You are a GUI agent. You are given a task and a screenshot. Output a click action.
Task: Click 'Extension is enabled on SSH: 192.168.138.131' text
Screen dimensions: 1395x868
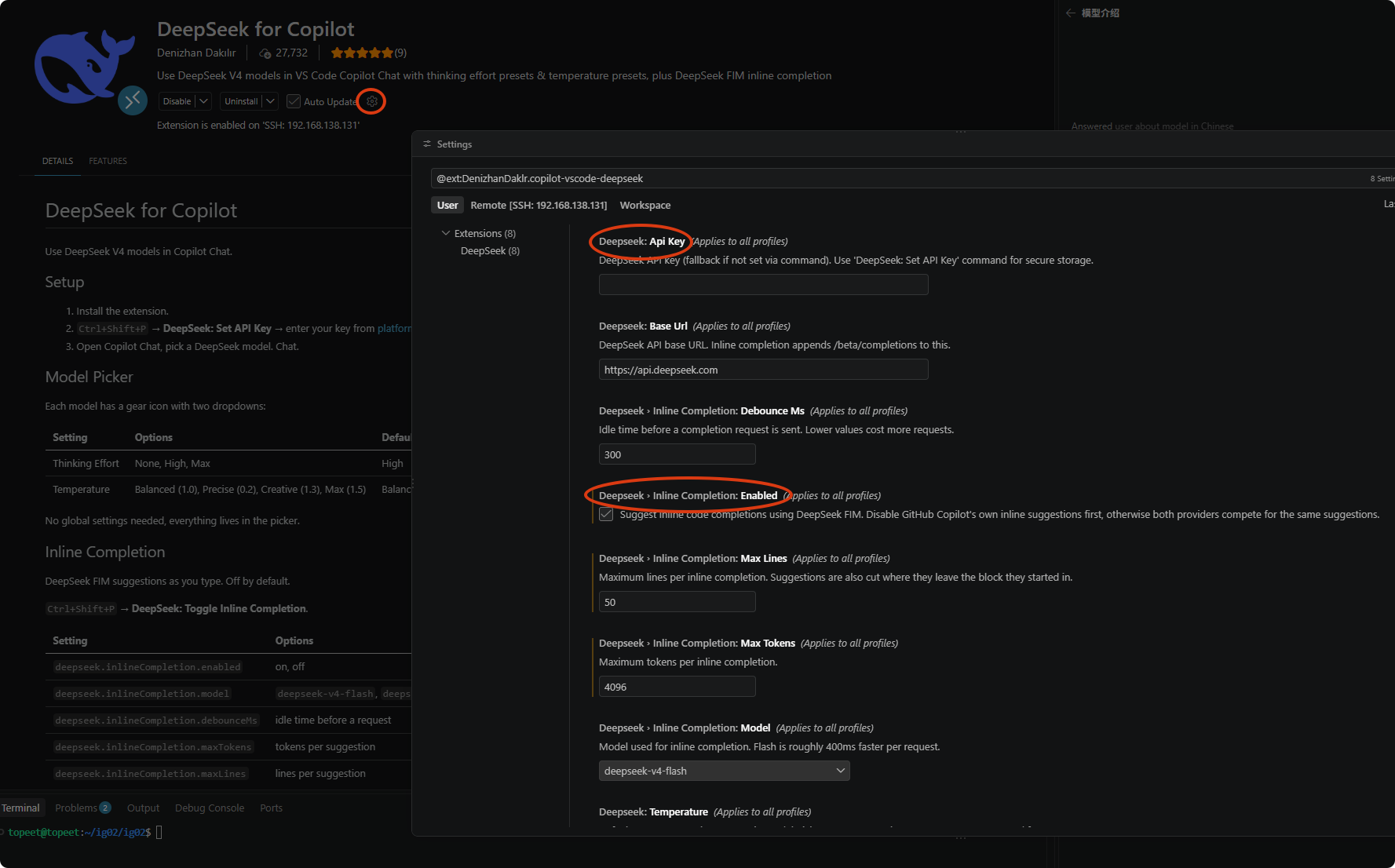pos(258,125)
